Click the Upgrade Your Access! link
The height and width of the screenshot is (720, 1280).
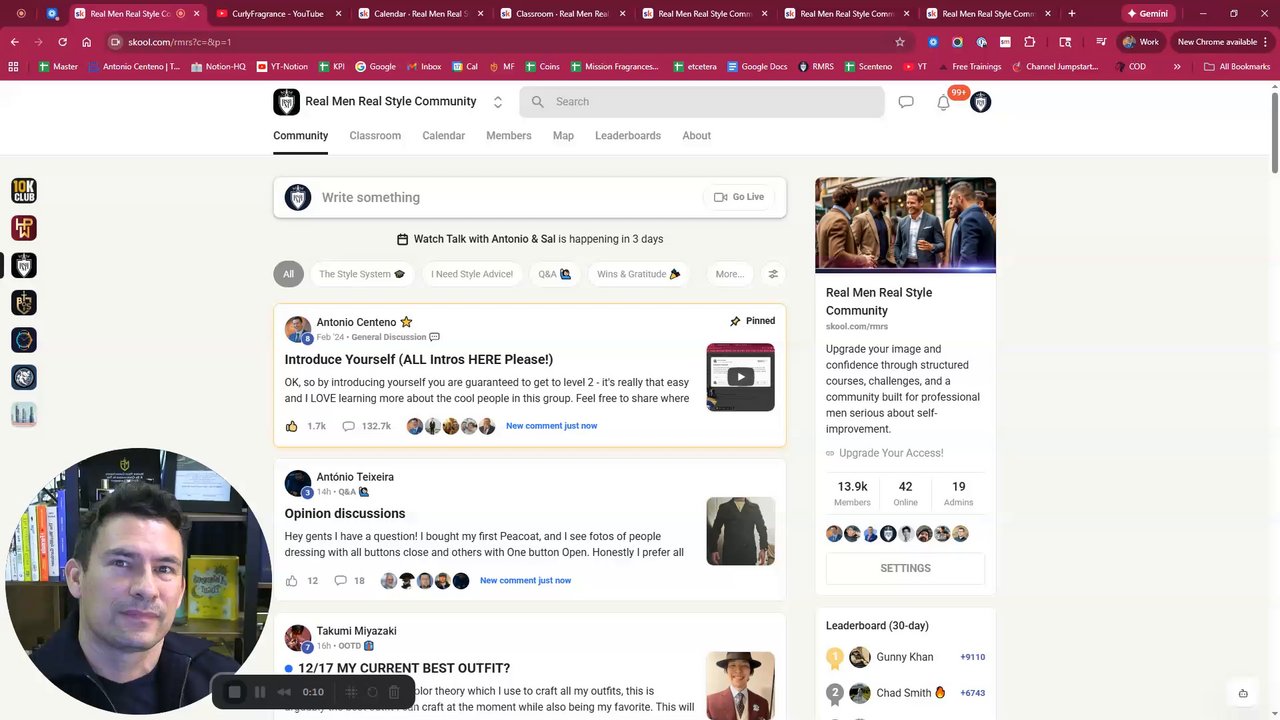tap(891, 453)
